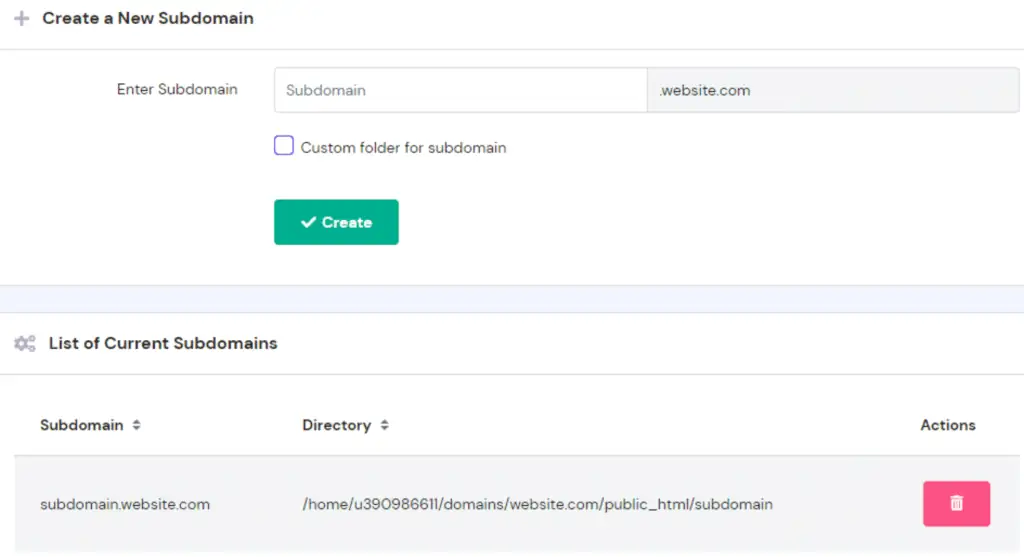
Task: Enable the Custom folder for subdomain checkbox
Action: tap(284, 146)
